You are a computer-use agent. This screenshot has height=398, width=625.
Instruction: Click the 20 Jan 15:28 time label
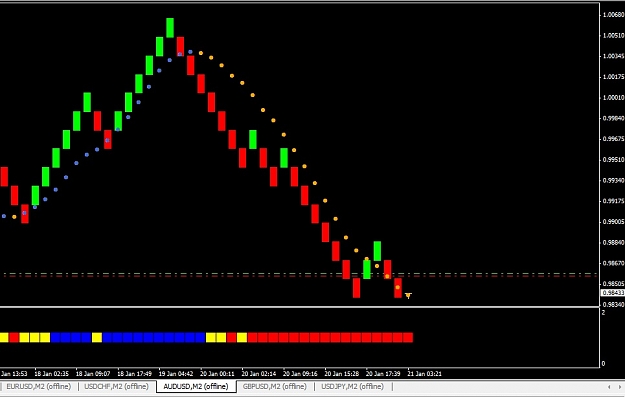[342, 374]
